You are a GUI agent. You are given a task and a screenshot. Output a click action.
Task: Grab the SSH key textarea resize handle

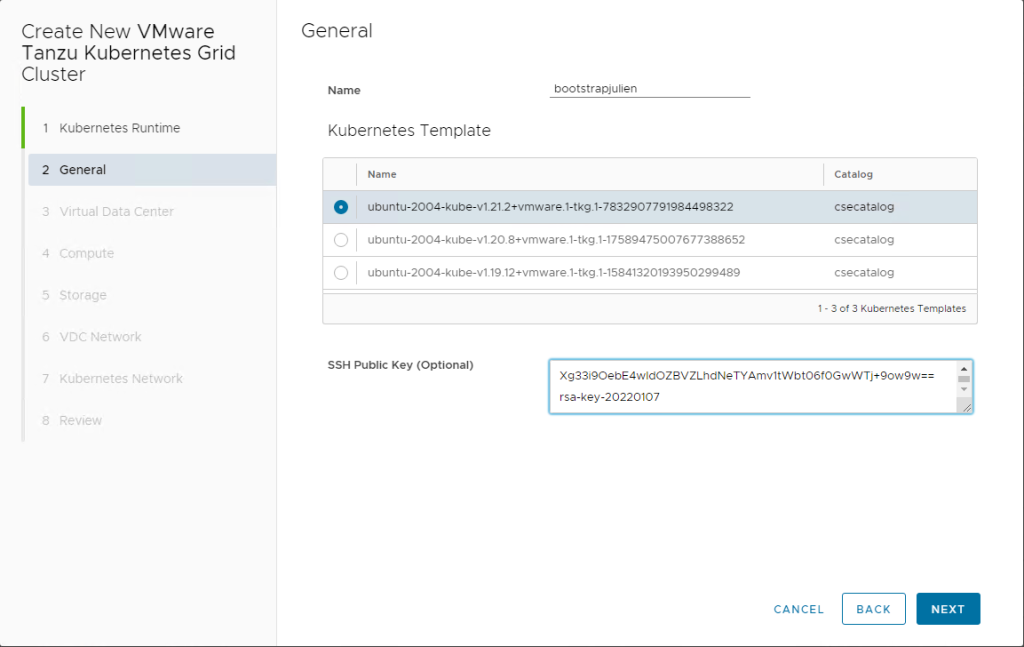pyautogui.click(x=967, y=407)
